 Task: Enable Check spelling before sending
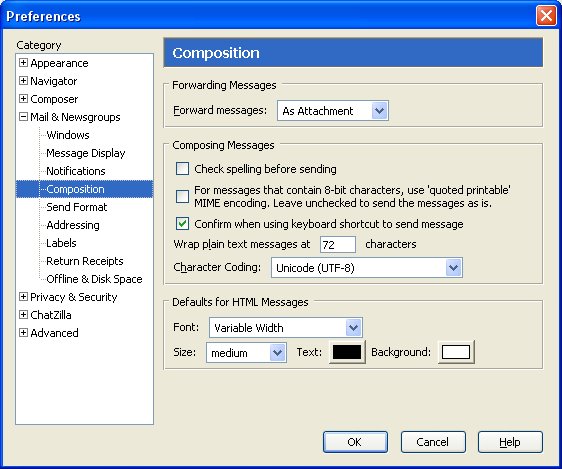[182, 168]
